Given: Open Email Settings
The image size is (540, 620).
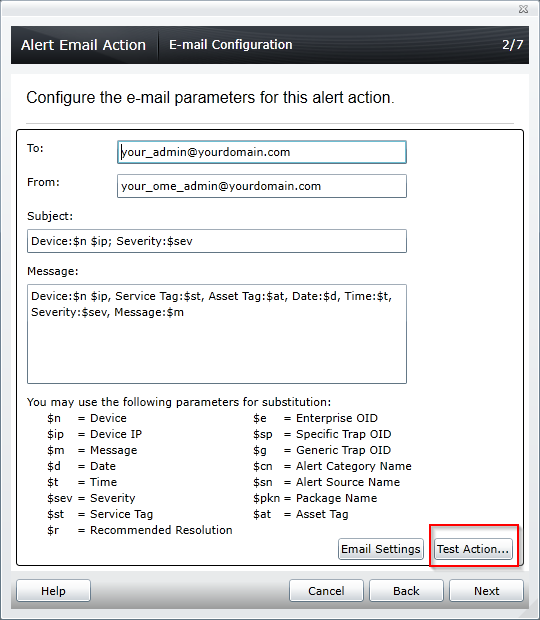Looking at the screenshot, I should point(381,549).
